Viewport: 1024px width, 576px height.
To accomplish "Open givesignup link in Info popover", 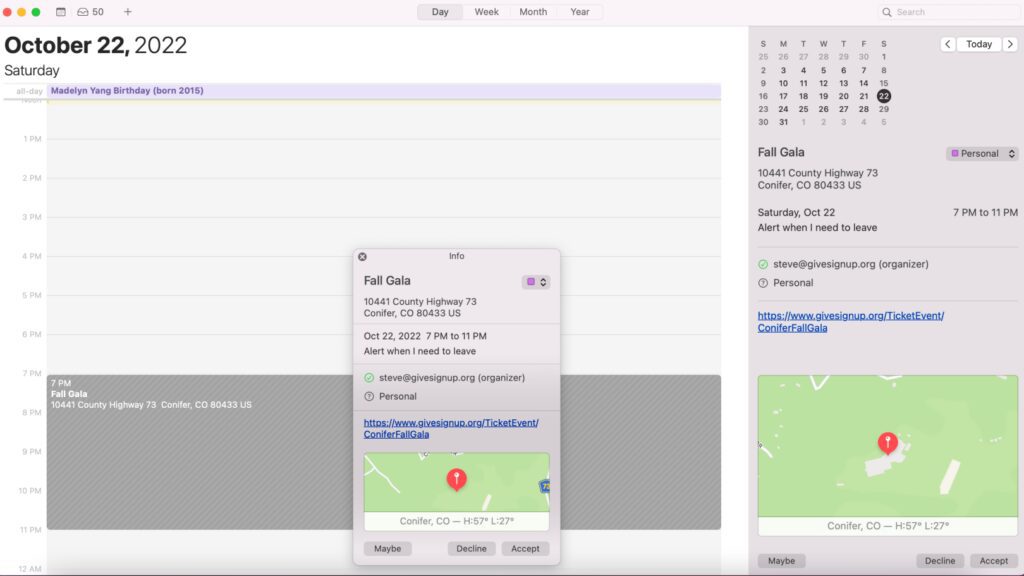I will (451, 428).
